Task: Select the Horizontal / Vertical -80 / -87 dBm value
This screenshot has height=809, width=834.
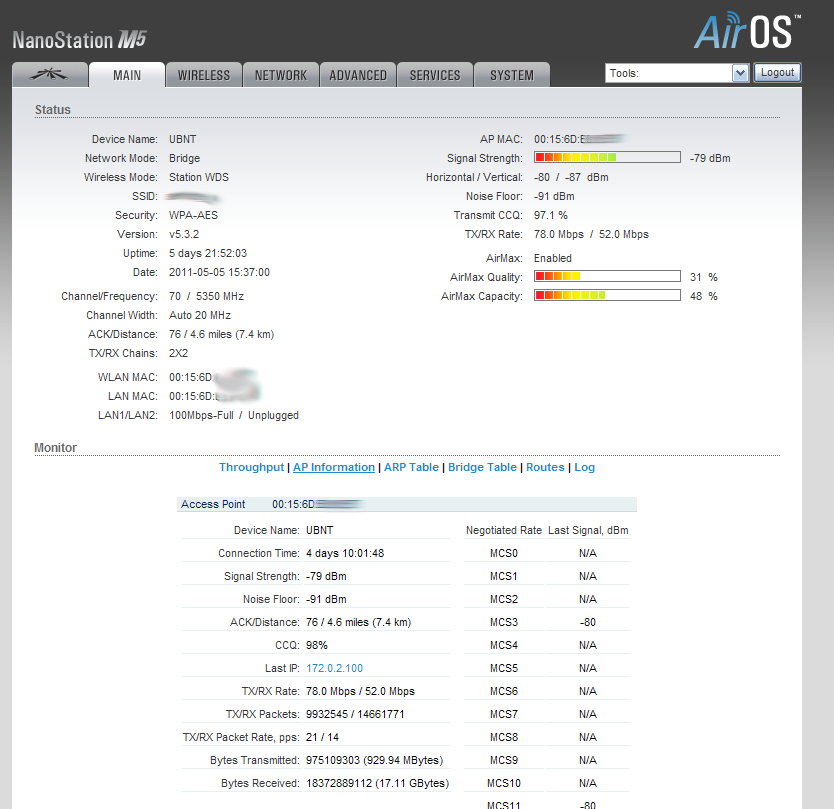Action: click(x=571, y=177)
